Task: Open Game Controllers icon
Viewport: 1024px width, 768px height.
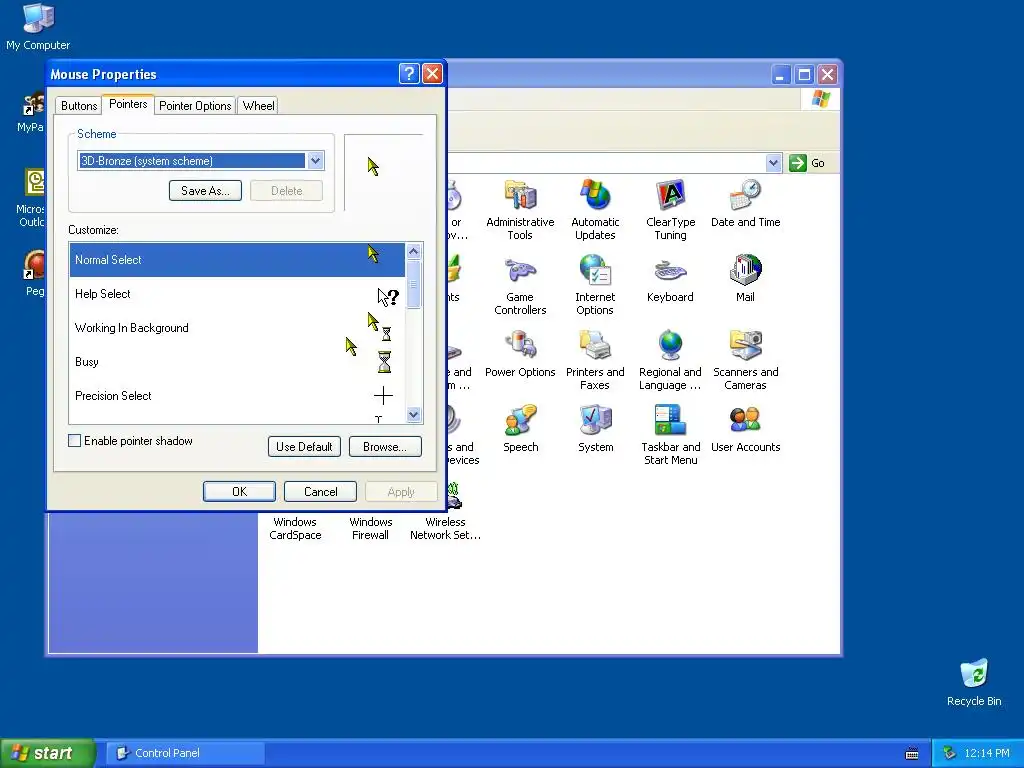Action: [520, 285]
